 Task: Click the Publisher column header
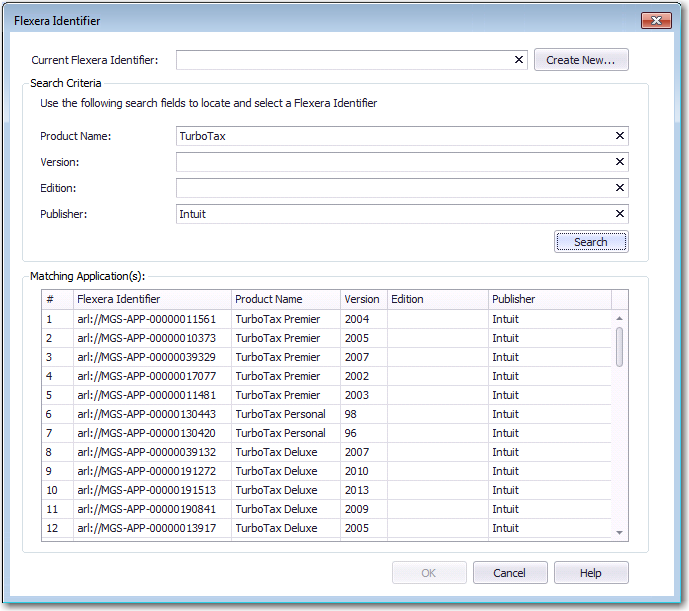click(x=548, y=299)
